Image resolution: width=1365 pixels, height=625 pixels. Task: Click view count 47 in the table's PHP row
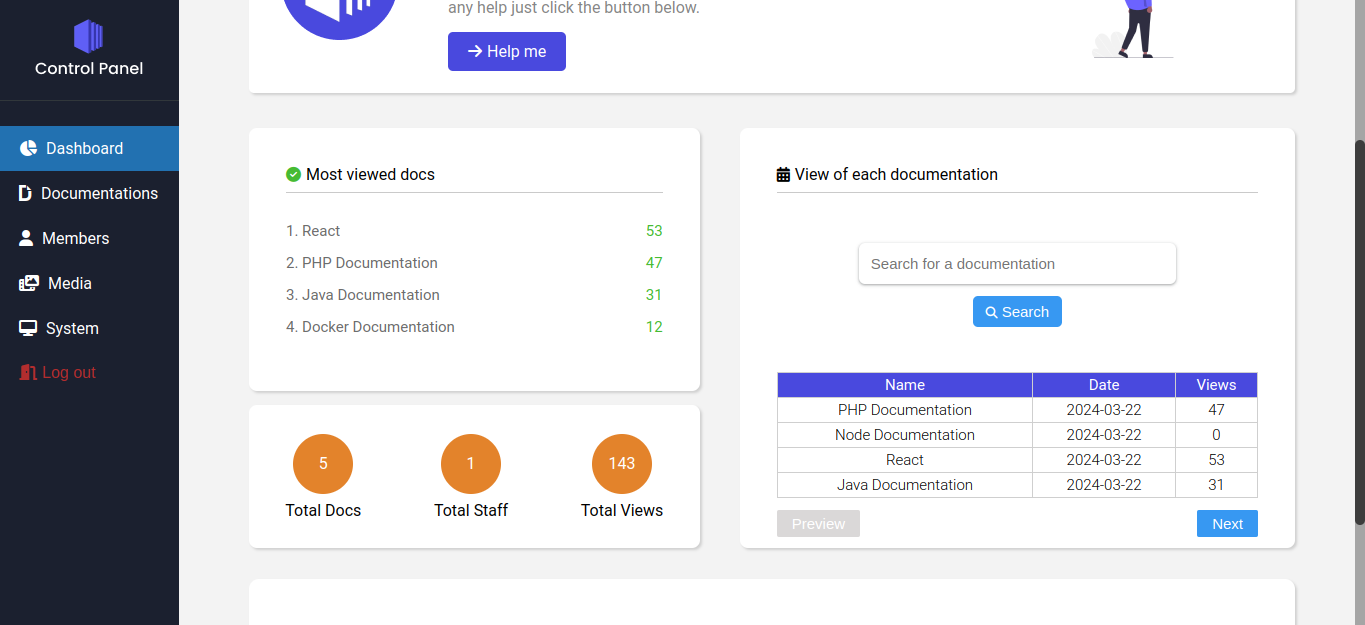pos(1216,410)
